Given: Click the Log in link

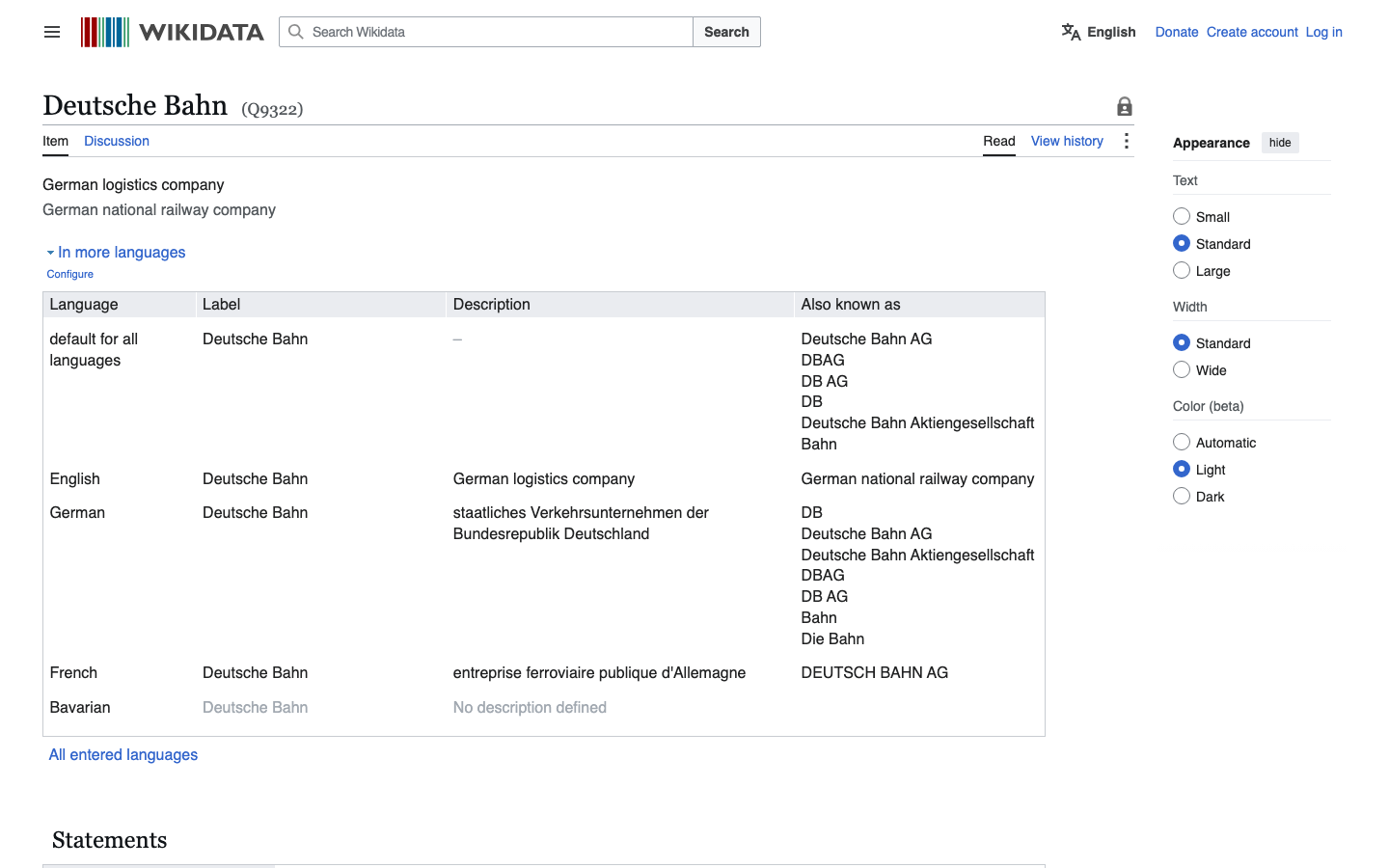Looking at the screenshot, I should pos(1323,32).
